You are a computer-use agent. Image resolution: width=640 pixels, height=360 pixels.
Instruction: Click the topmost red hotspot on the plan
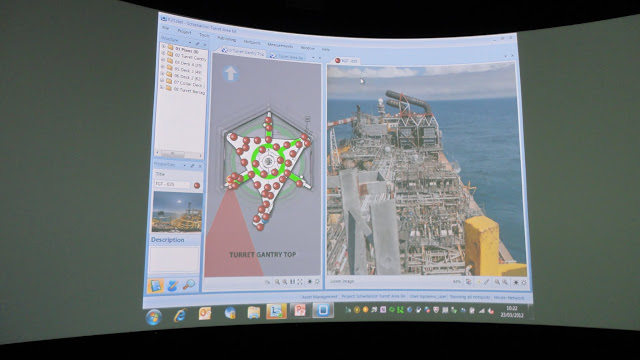[x=268, y=120]
